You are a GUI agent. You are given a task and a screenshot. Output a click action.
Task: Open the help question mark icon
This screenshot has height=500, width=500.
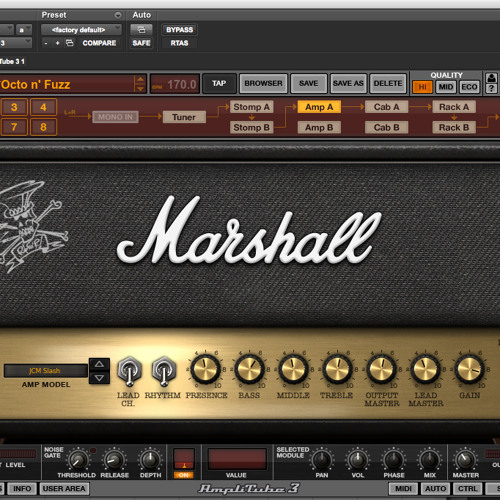(x=491, y=89)
